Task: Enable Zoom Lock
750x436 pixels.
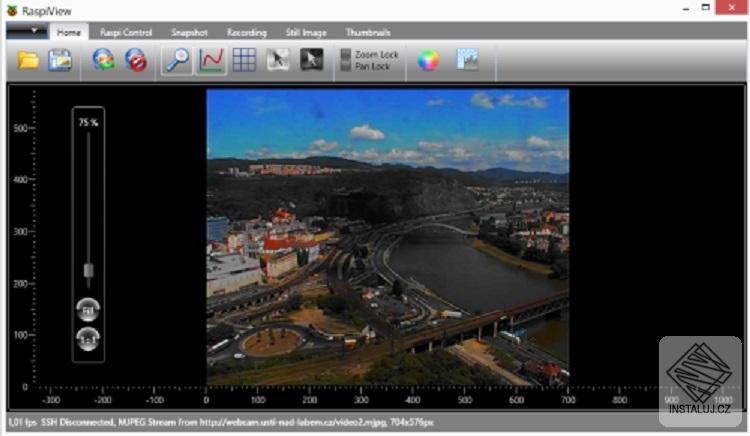Action: pos(370,54)
